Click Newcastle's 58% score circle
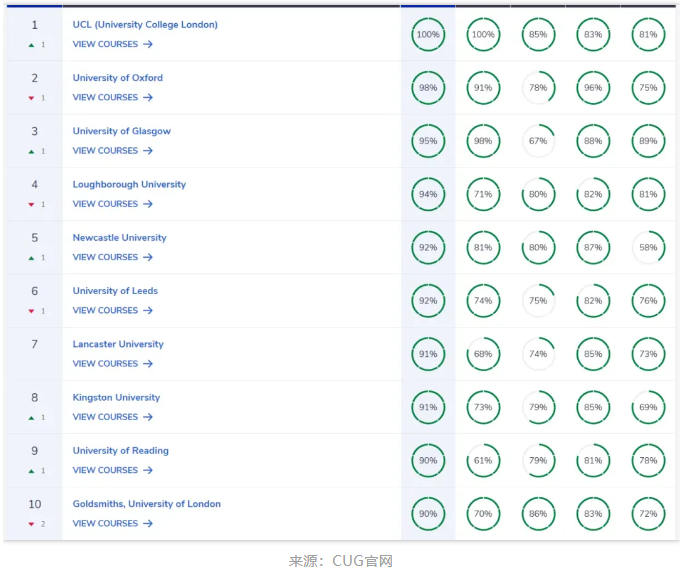The height and width of the screenshot is (578, 687). [x=648, y=248]
